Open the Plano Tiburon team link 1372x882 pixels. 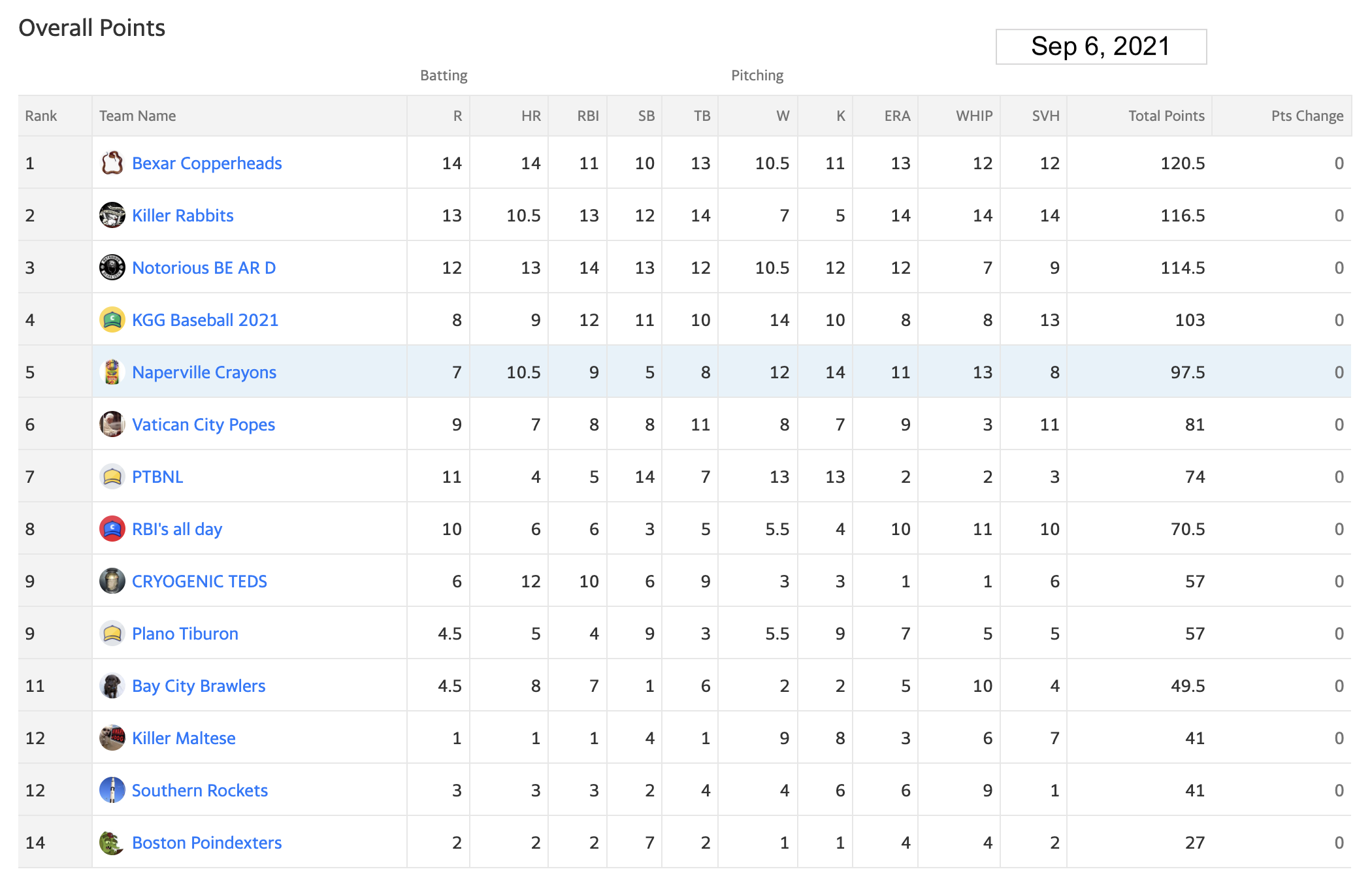click(185, 634)
